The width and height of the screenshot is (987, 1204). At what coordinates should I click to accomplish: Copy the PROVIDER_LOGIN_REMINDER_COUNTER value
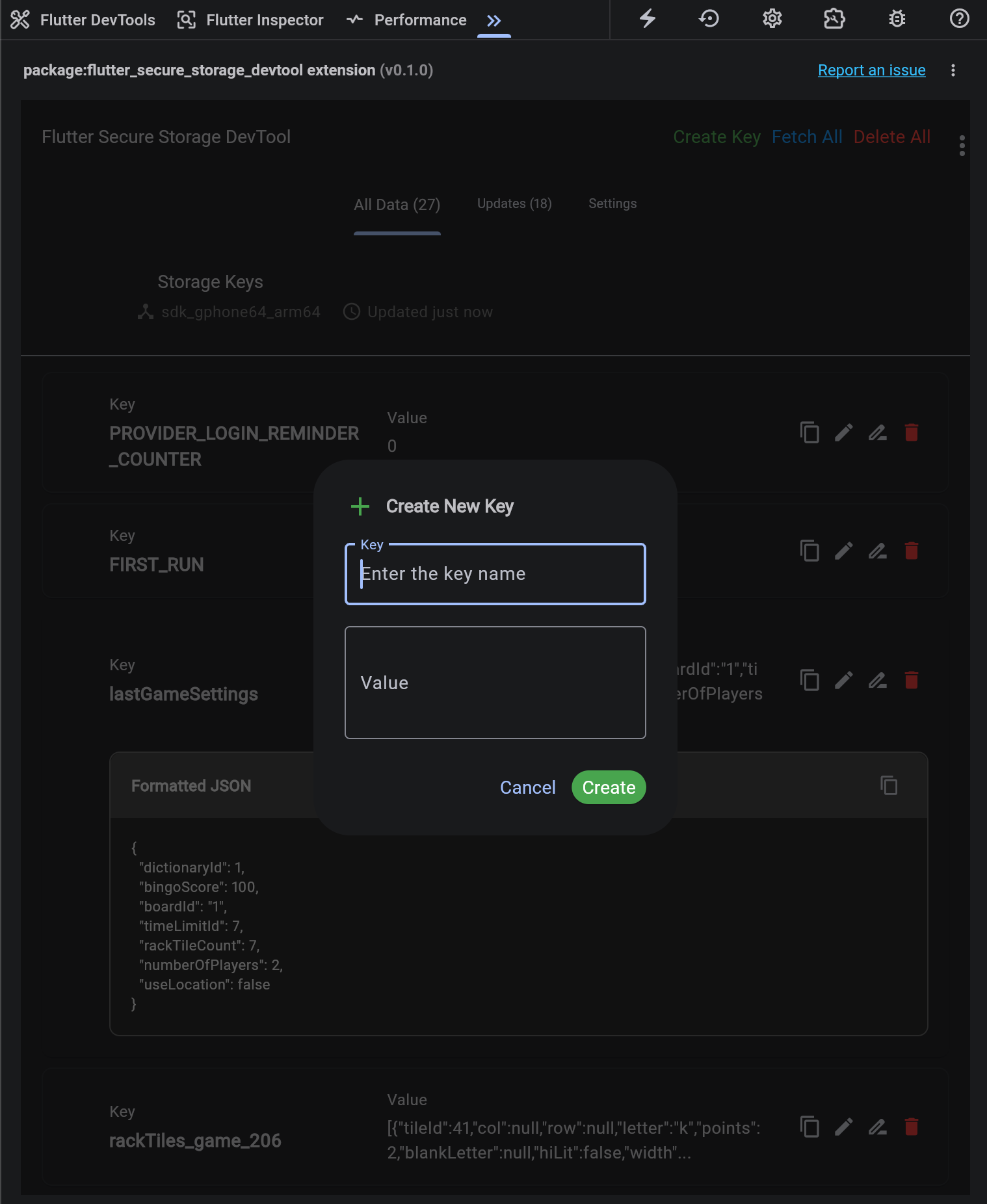pos(809,432)
